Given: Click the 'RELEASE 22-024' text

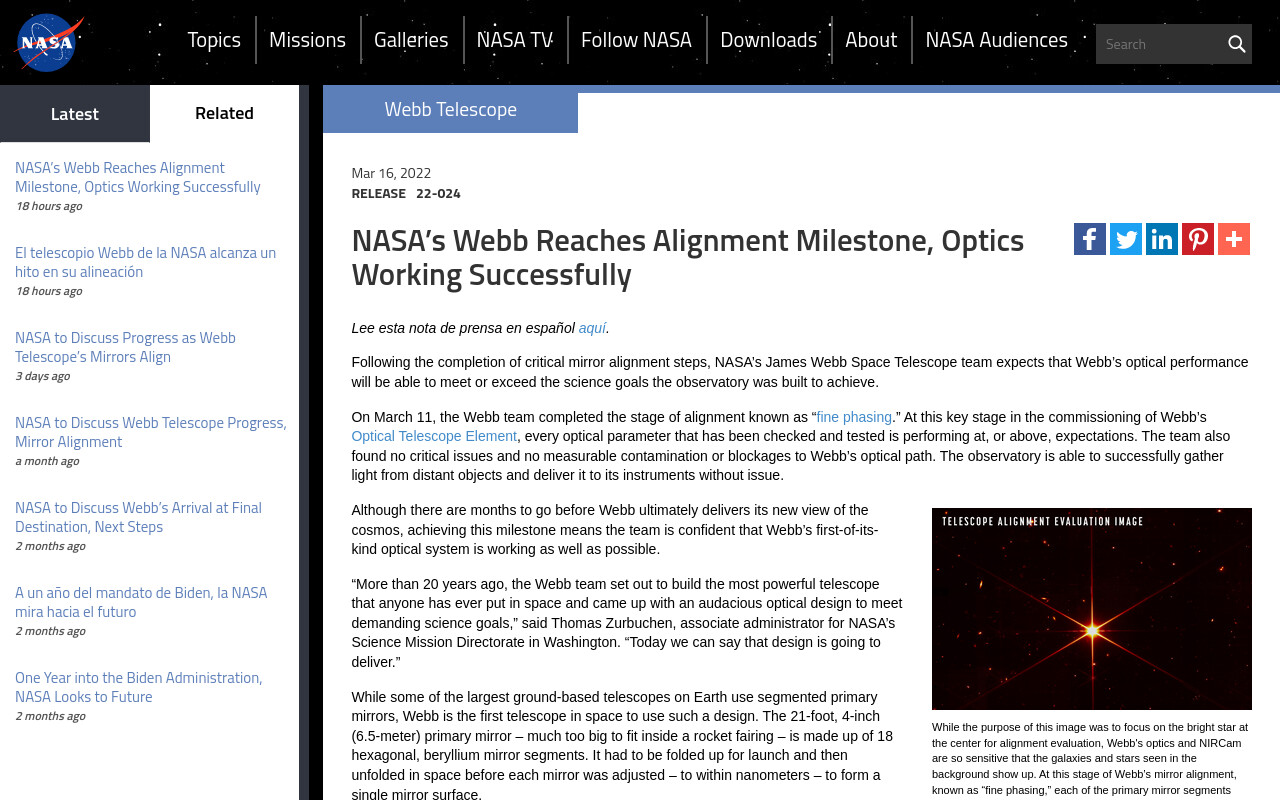Looking at the screenshot, I should click(406, 193).
